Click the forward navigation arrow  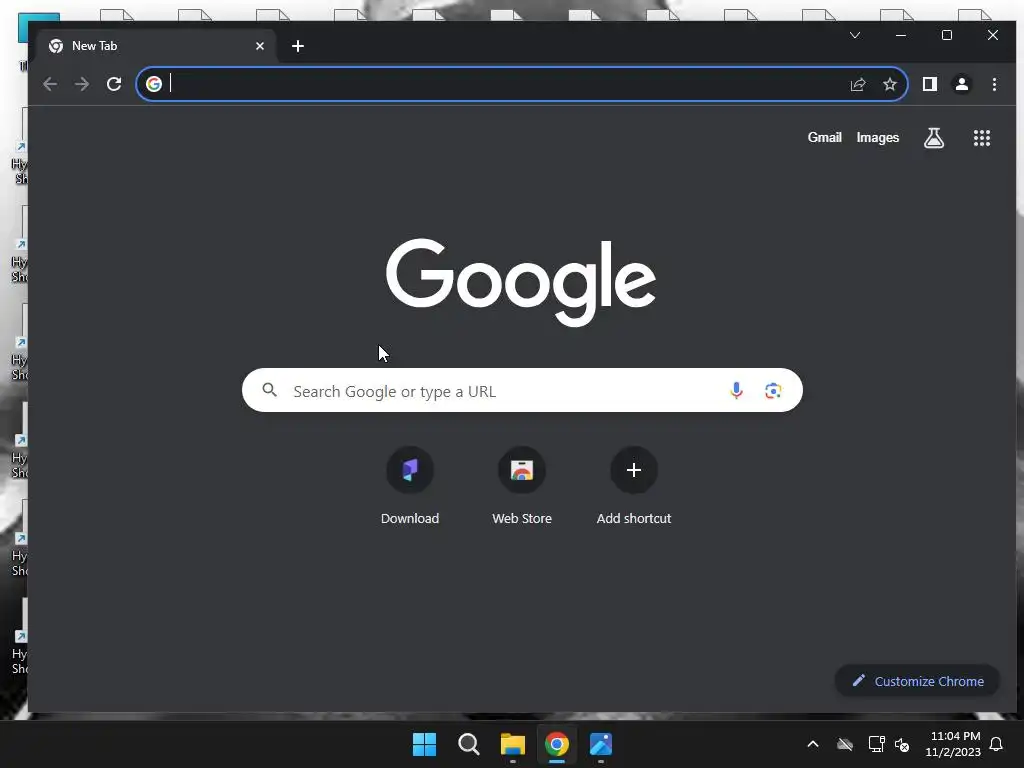point(82,84)
